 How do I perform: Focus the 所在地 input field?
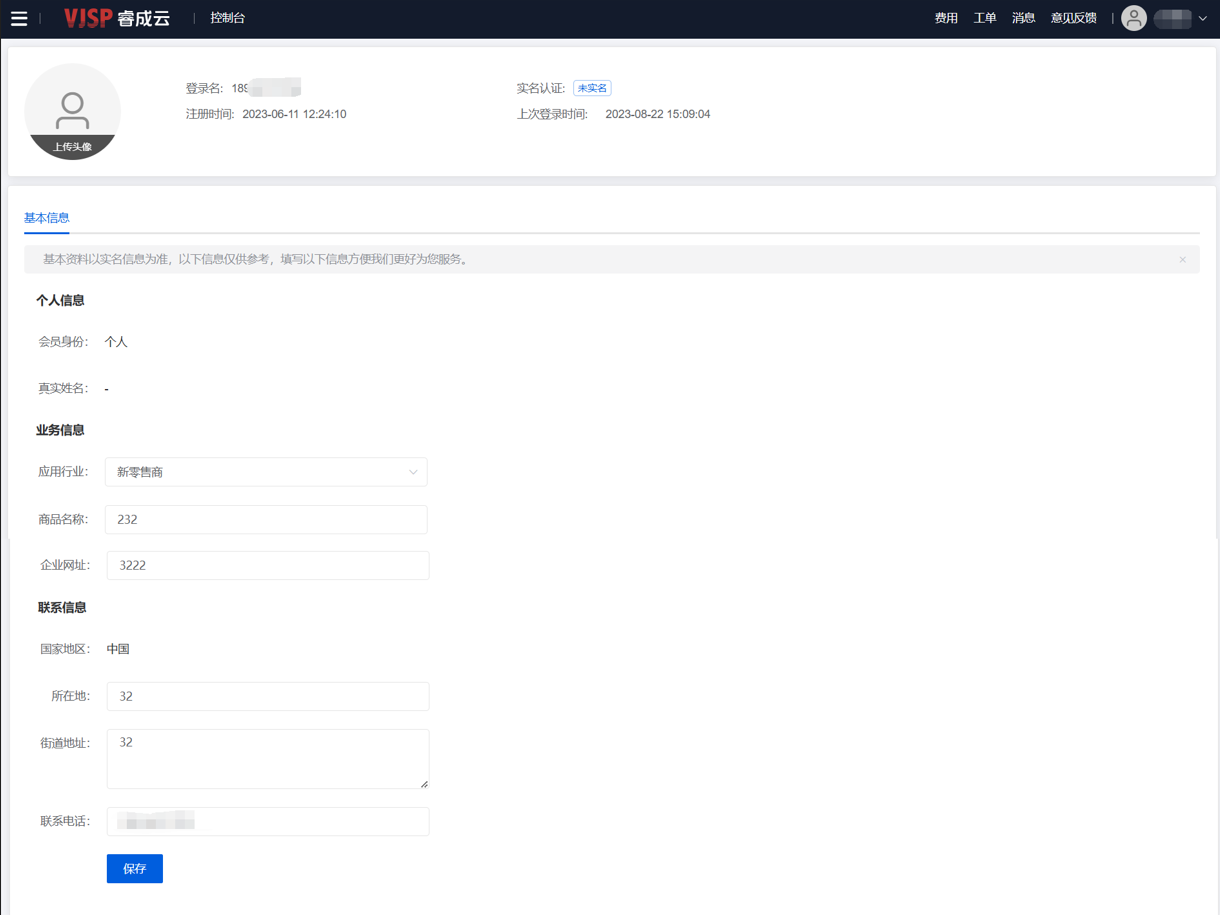268,696
